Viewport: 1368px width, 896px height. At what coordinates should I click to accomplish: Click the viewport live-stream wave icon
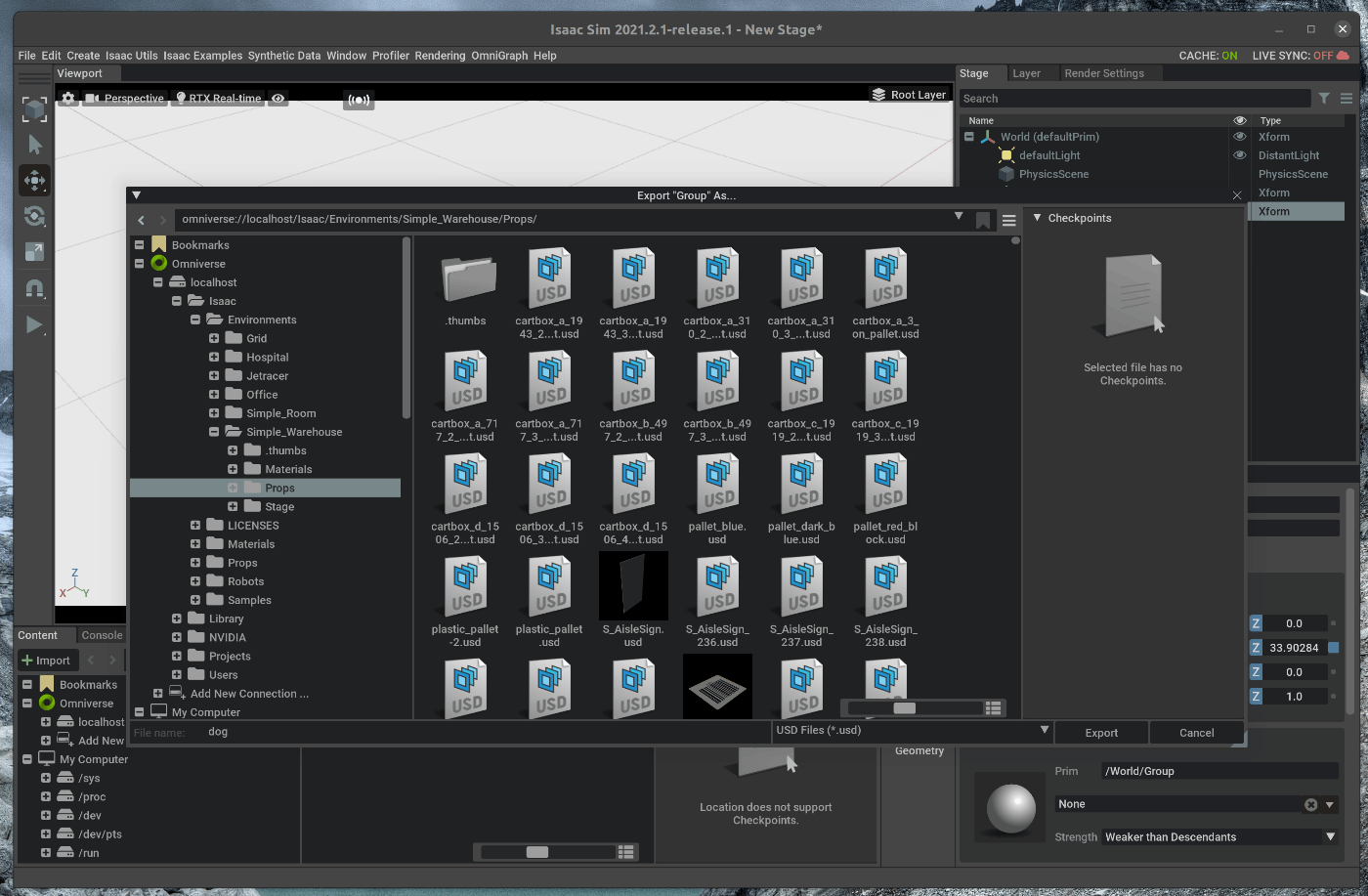point(359,100)
